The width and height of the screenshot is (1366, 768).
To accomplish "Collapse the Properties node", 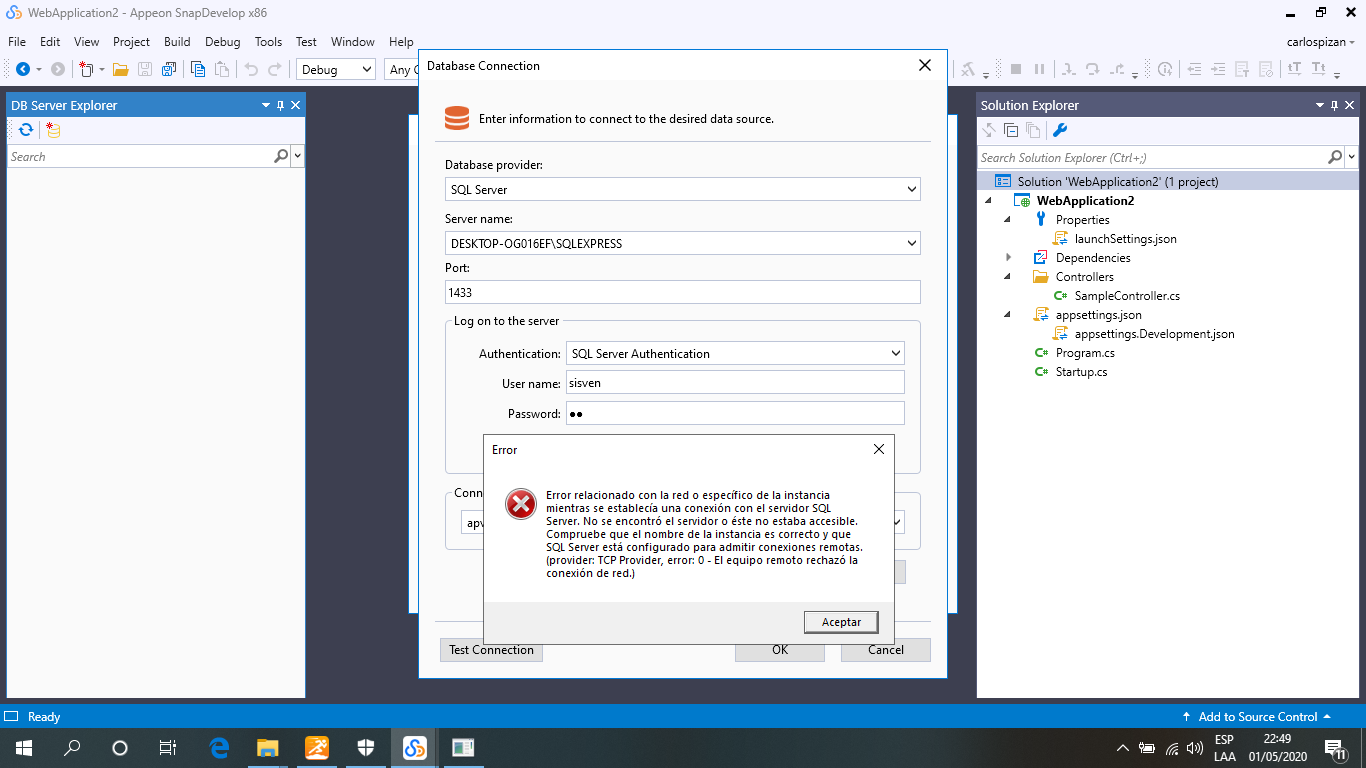I will click(x=1008, y=219).
